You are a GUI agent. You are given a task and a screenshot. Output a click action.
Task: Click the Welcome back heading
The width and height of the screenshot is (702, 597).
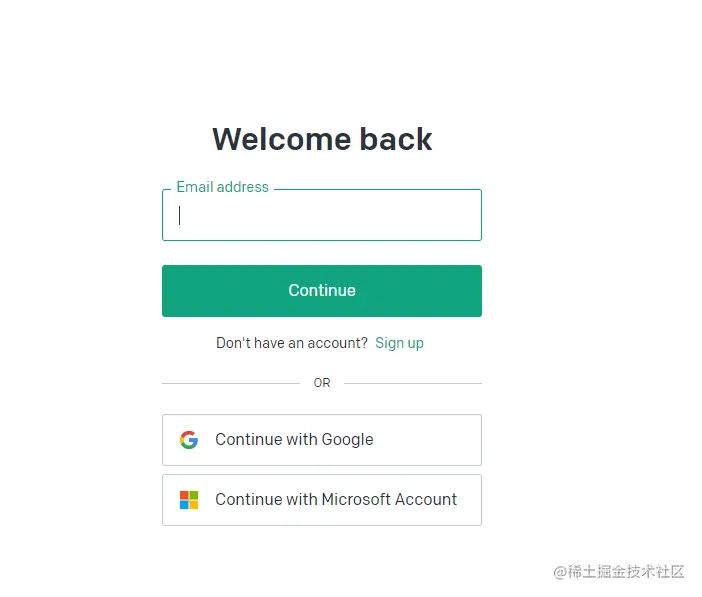pos(322,139)
